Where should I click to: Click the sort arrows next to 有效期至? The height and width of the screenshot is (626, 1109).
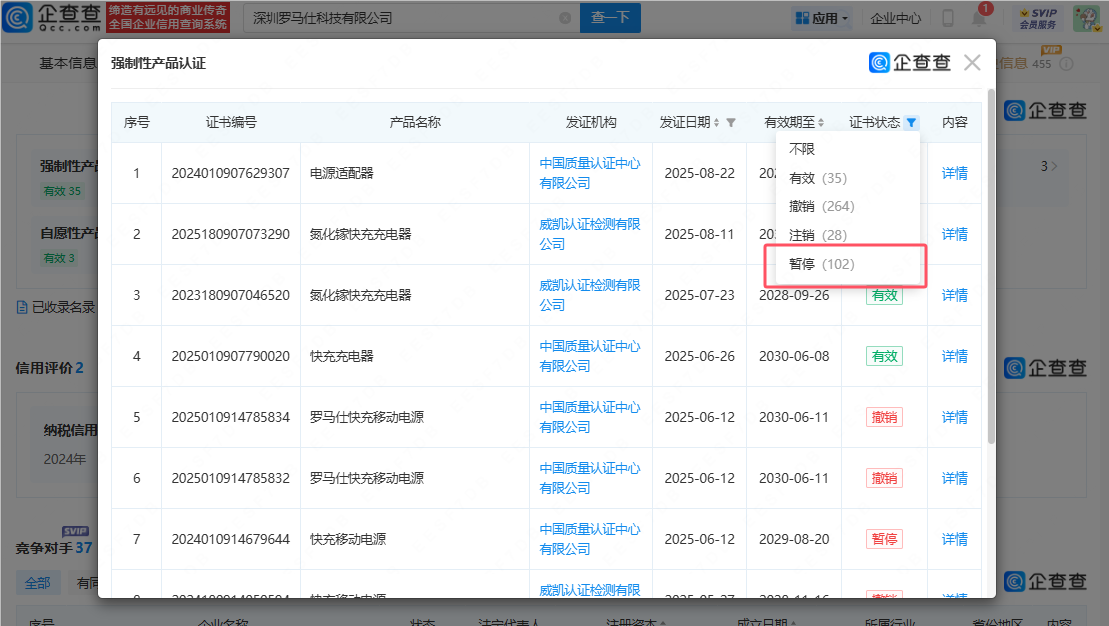click(821, 123)
